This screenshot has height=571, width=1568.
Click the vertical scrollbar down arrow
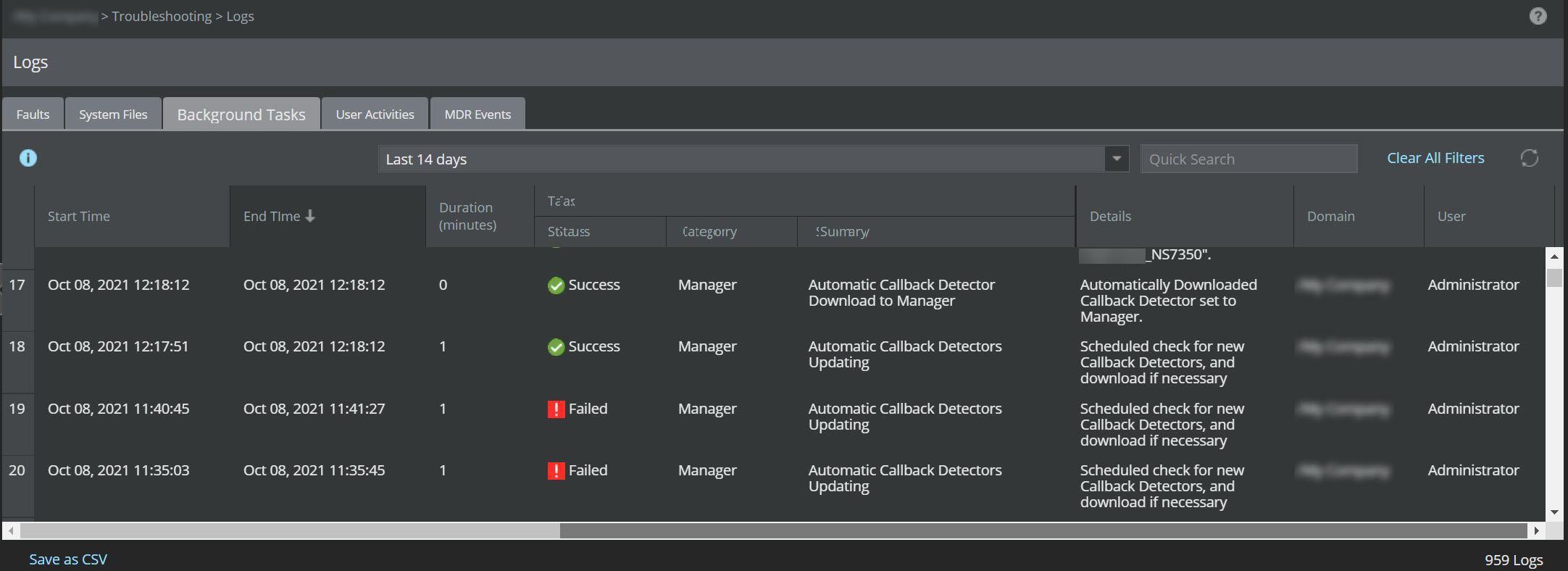pyautogui.click(x=1554, y=512)
